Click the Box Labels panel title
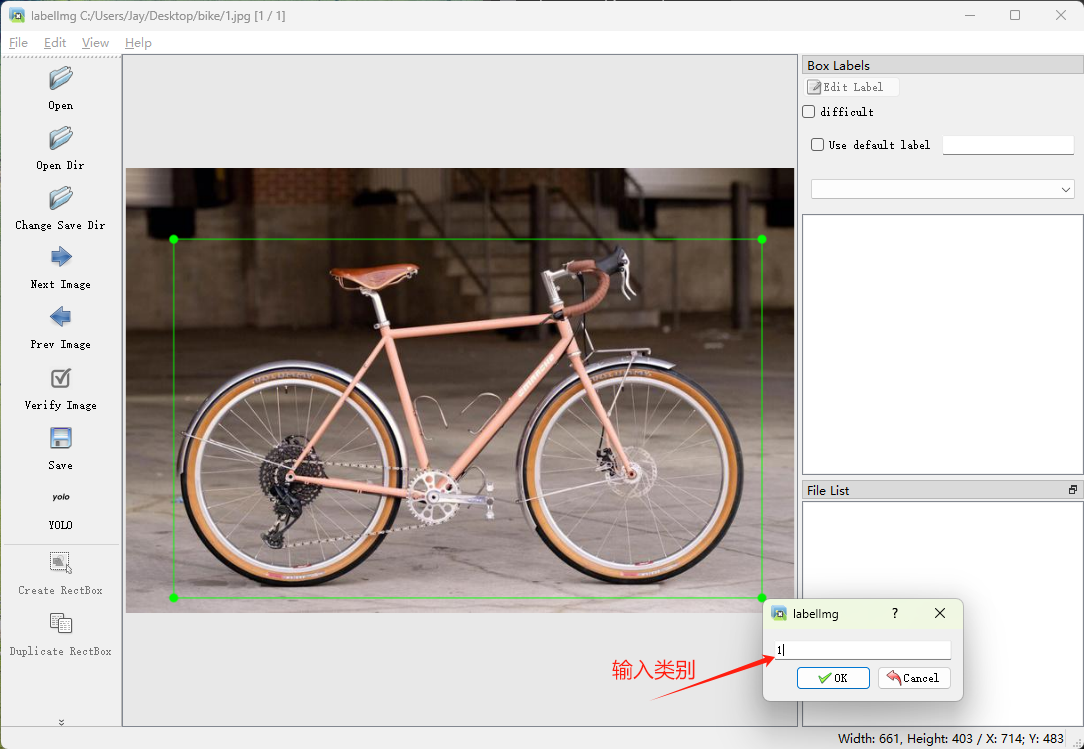This screenshot has width=1084, height=749. [839, 66]
